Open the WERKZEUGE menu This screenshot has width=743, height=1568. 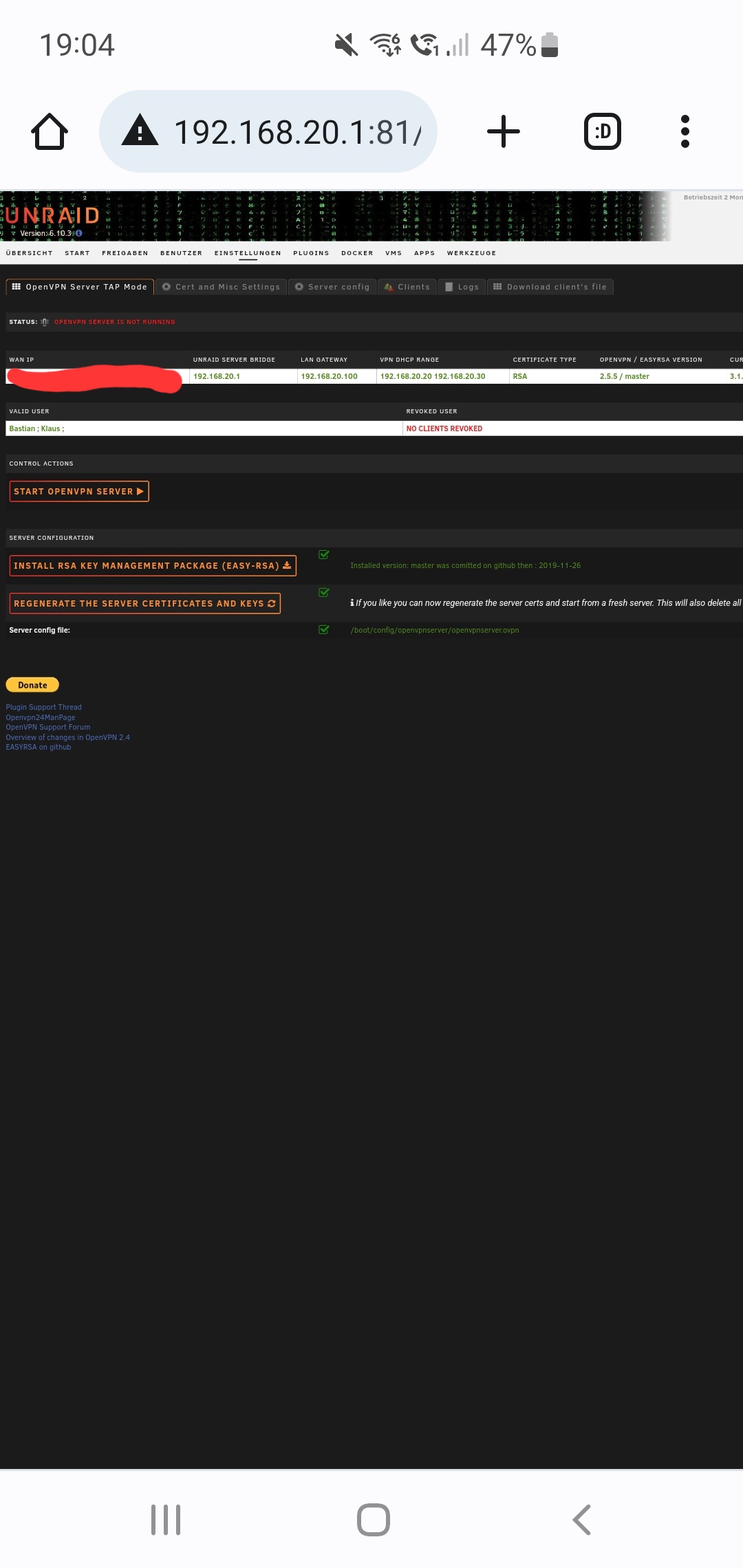click(x=471, y=253)
